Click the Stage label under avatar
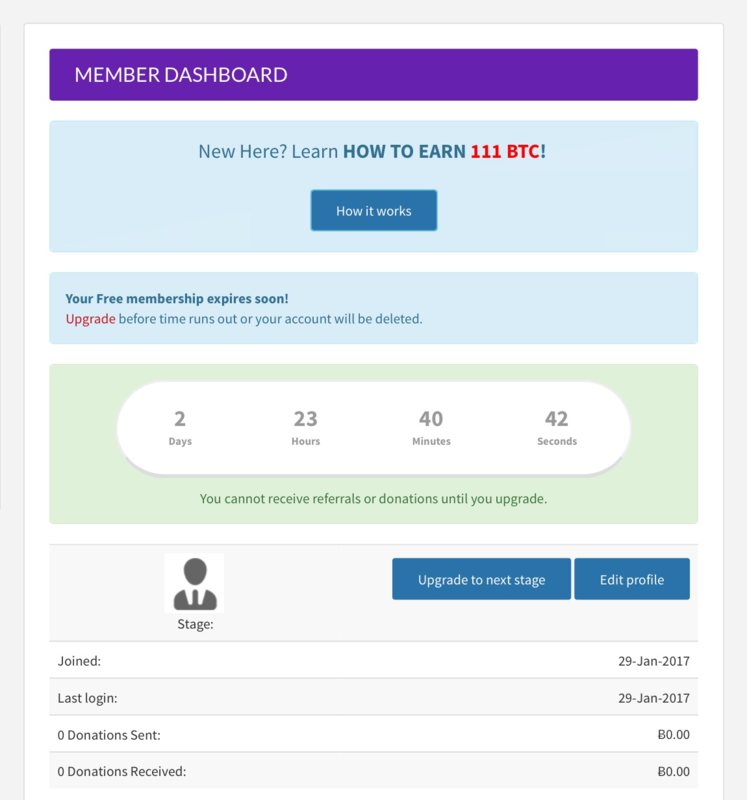The image size is (747, 800). 195,624
